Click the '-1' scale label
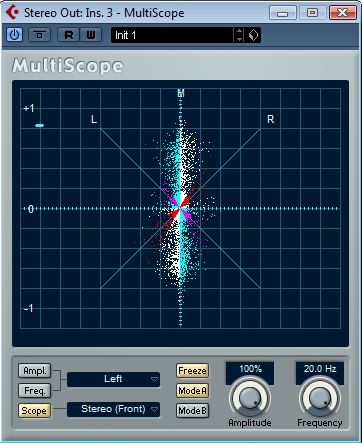The image size is (362, 443). pyautogui.click(x=29, y=308)
